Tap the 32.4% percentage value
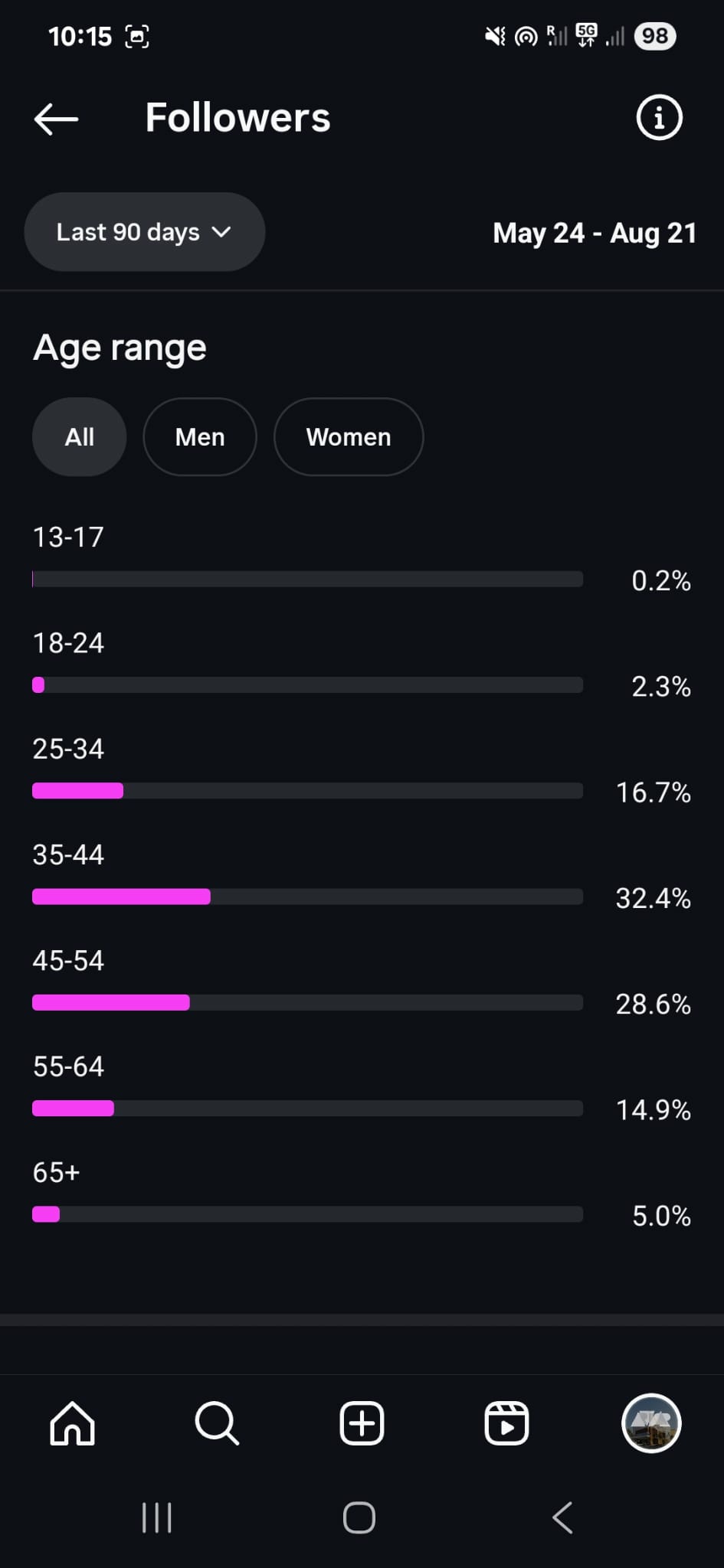Image resolution: width=724 pixels, height=1568 pixels. pos(653,898)
